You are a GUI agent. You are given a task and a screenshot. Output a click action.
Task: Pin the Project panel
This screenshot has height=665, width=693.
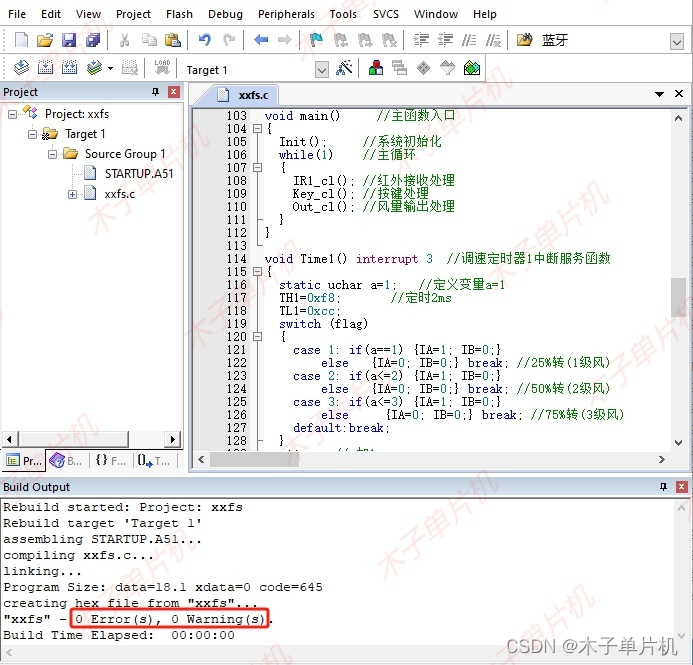pyautogui.click(x=155, y=92)
